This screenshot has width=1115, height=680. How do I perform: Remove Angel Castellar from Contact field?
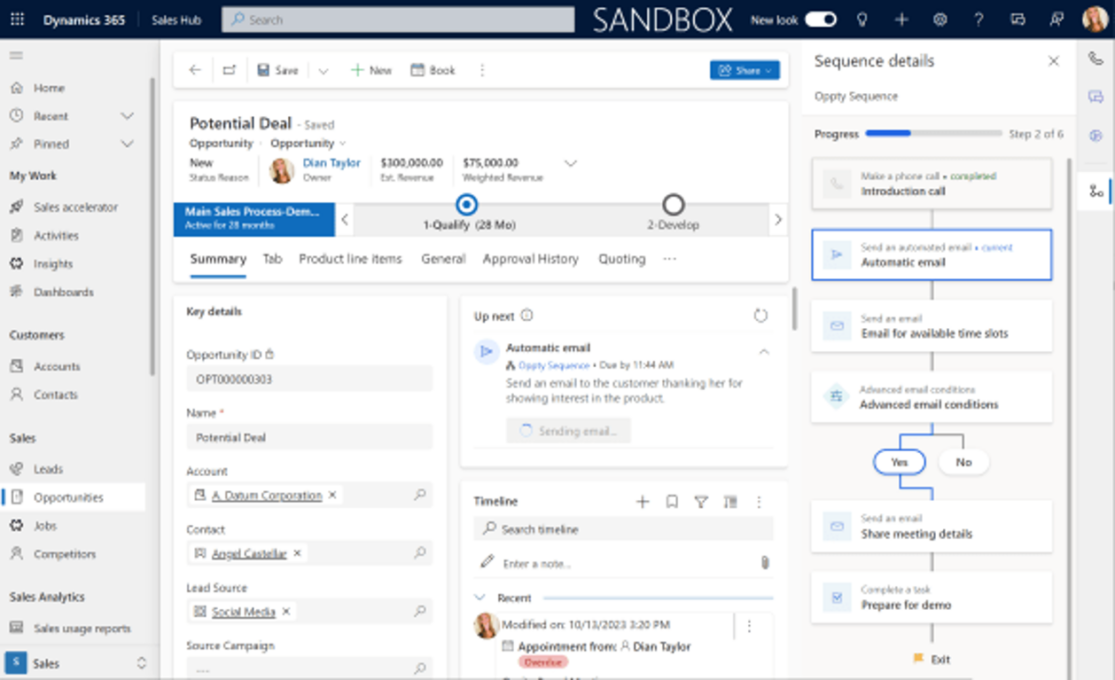[297, 553]
